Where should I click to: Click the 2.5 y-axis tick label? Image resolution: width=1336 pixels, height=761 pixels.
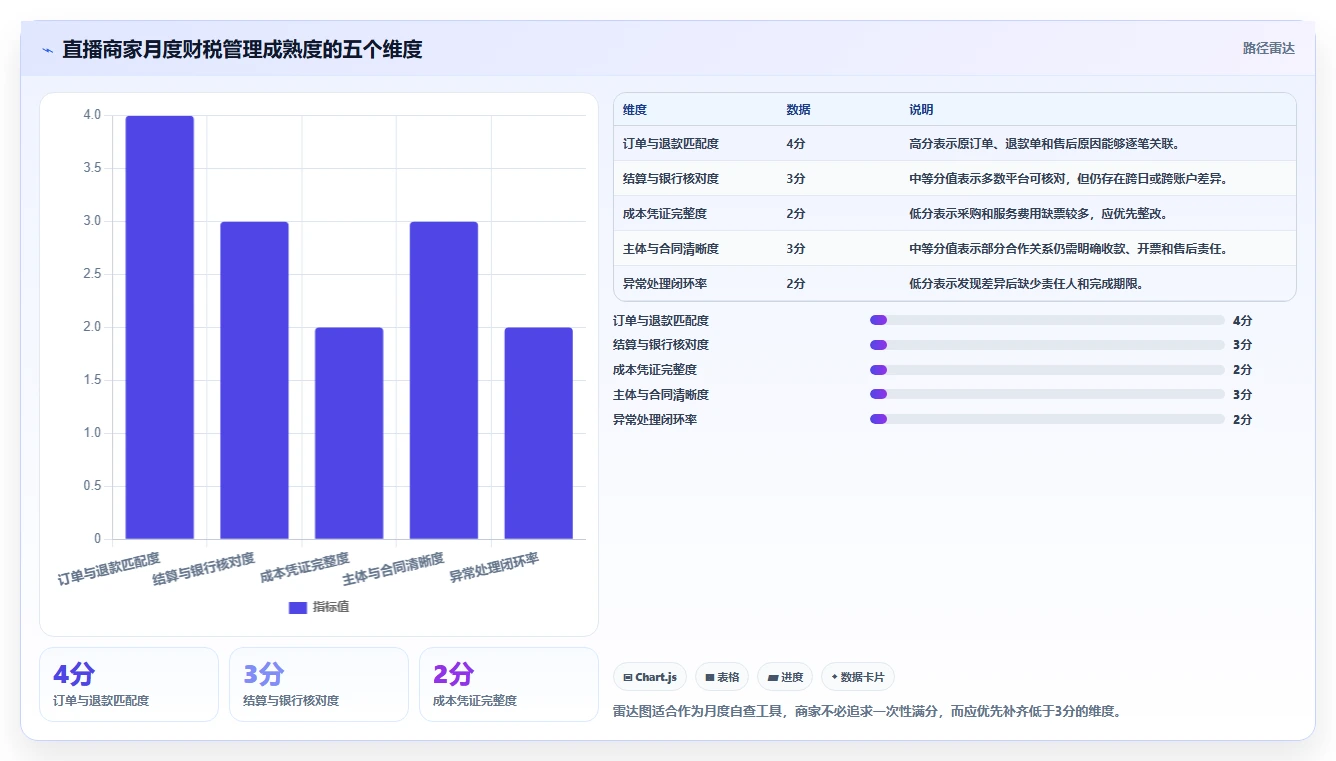tap(92, 274)
